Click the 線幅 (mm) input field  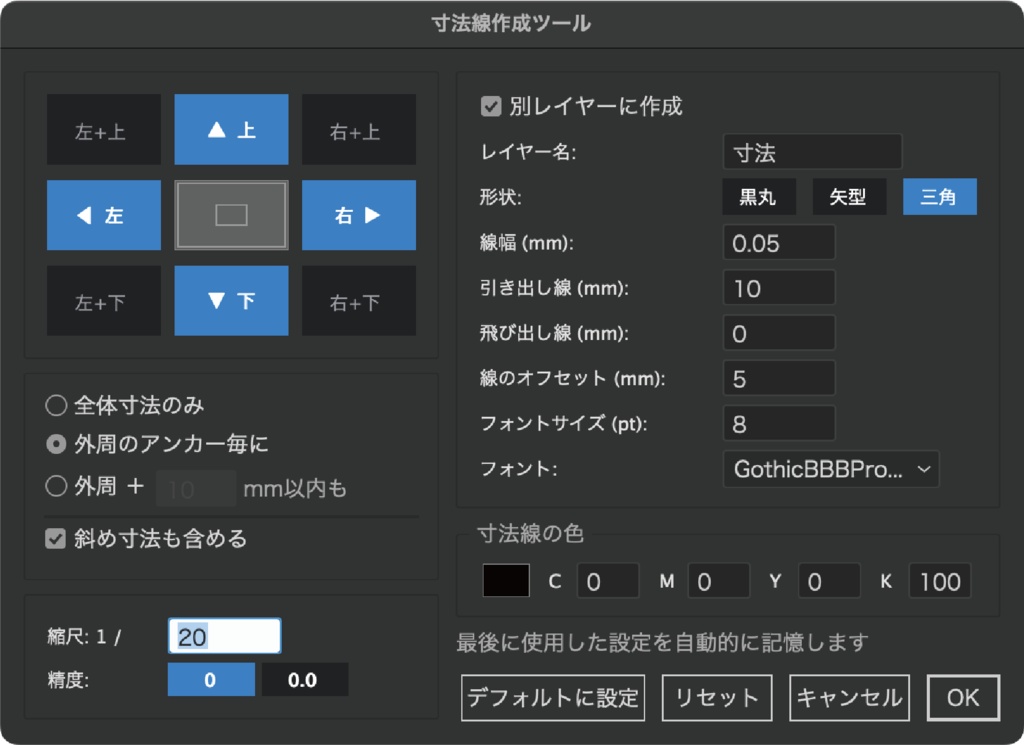(779, 242)
